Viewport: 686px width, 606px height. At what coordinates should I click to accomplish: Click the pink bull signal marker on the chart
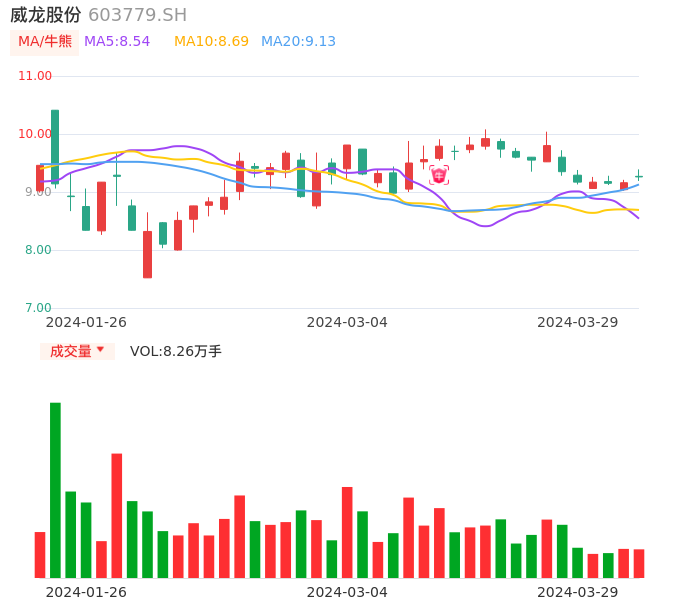click(x=439, y=175)
